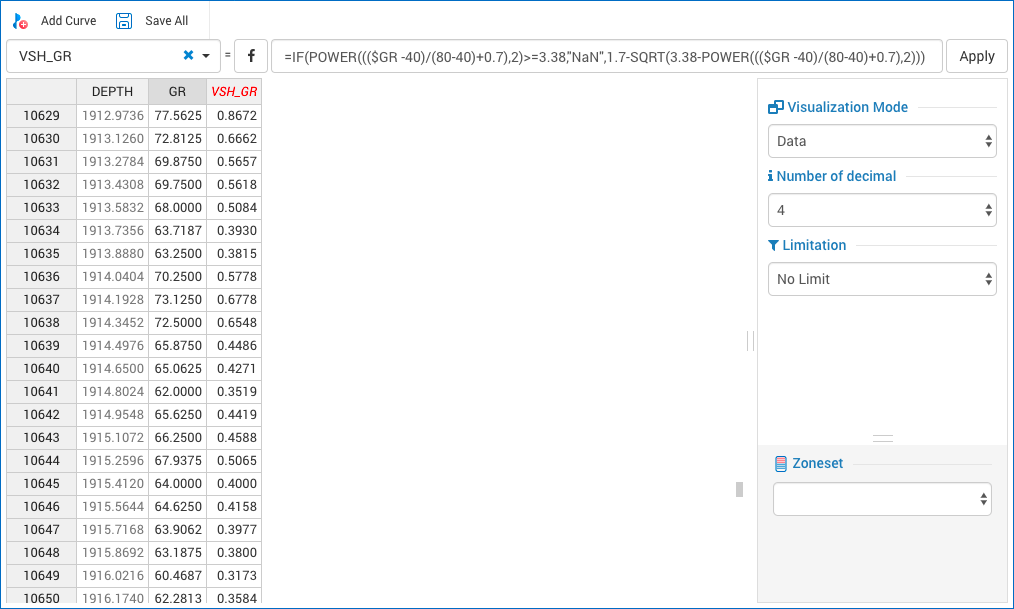The height and width of the screenshot is (609, 1014).
Task: Click the Visualization Mode icon
Action: tap(775, 108)
